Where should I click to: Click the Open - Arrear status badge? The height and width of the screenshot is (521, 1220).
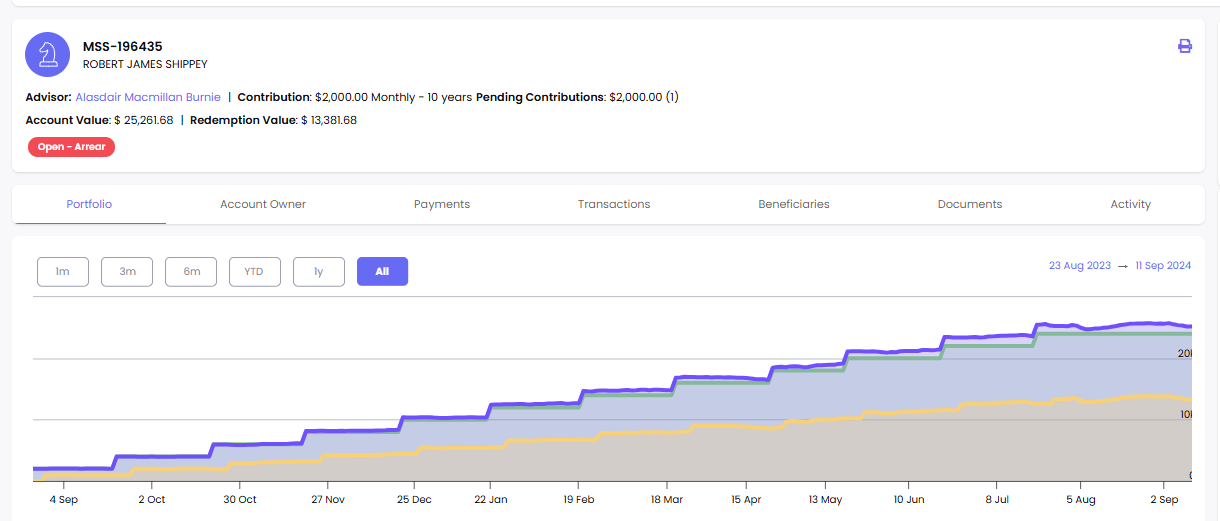click(71, 147)
